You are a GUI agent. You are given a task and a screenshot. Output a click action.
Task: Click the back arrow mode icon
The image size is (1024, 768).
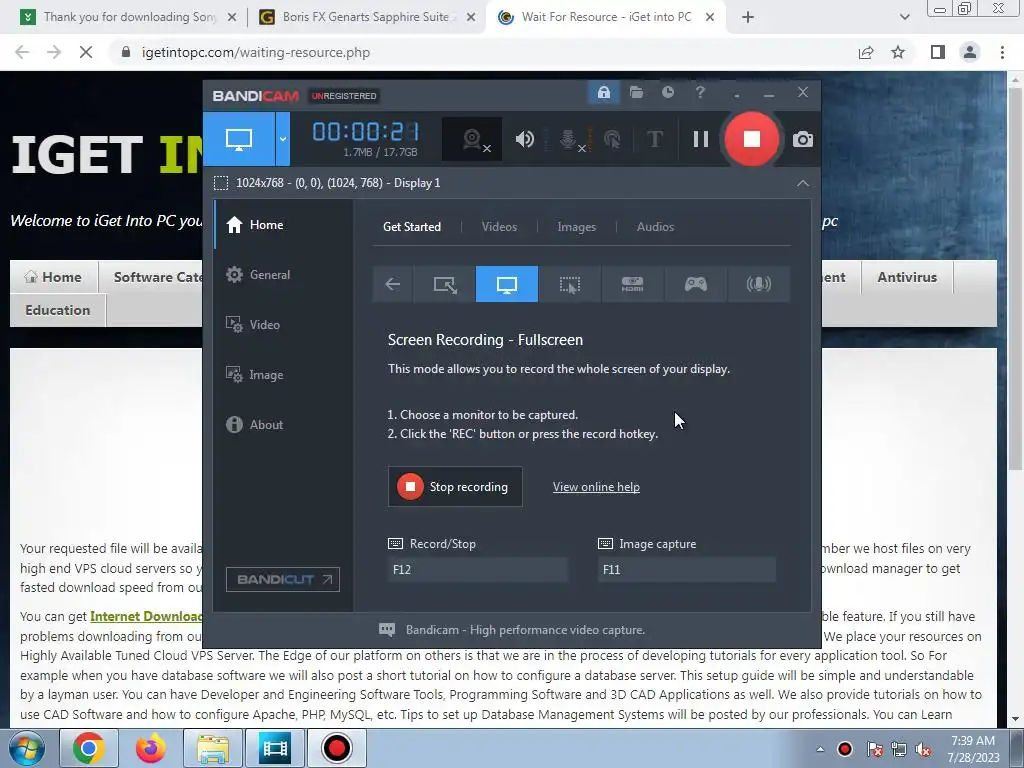point(392,284)
